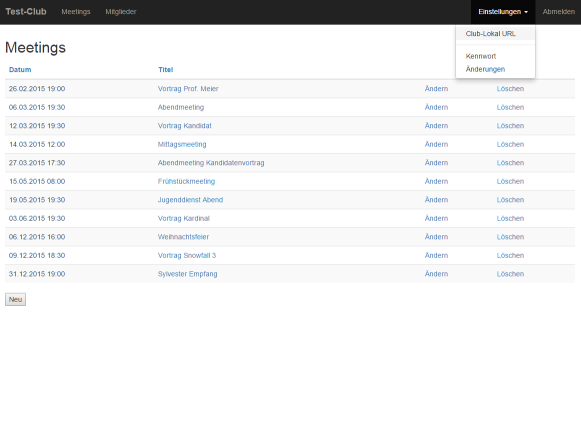Screen dimensions: 581x440
Task: Go to Meetings in the navbar
Action: [x=76, y=12]
